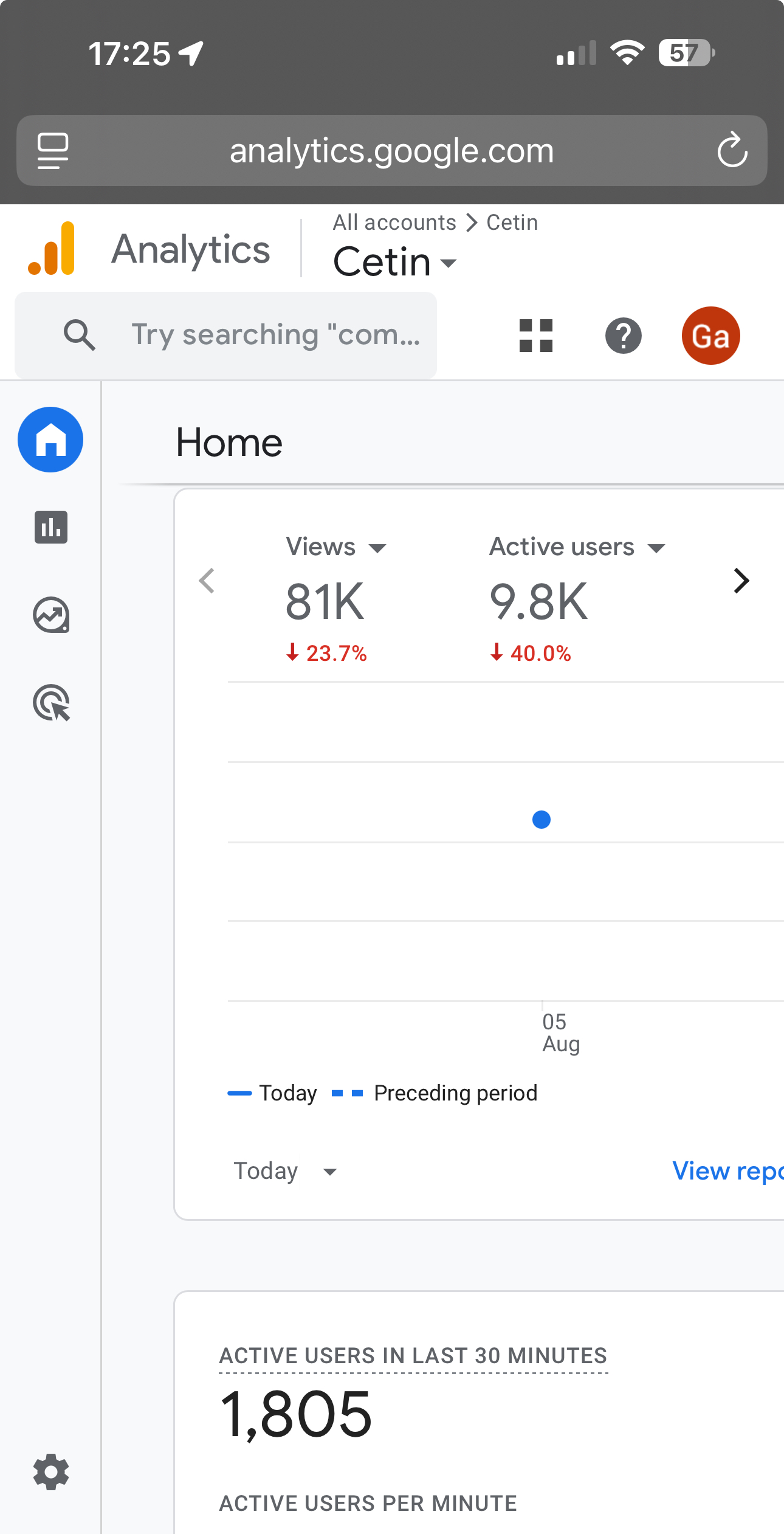Open the browser page-format menu icon

[x=53, y=150]
